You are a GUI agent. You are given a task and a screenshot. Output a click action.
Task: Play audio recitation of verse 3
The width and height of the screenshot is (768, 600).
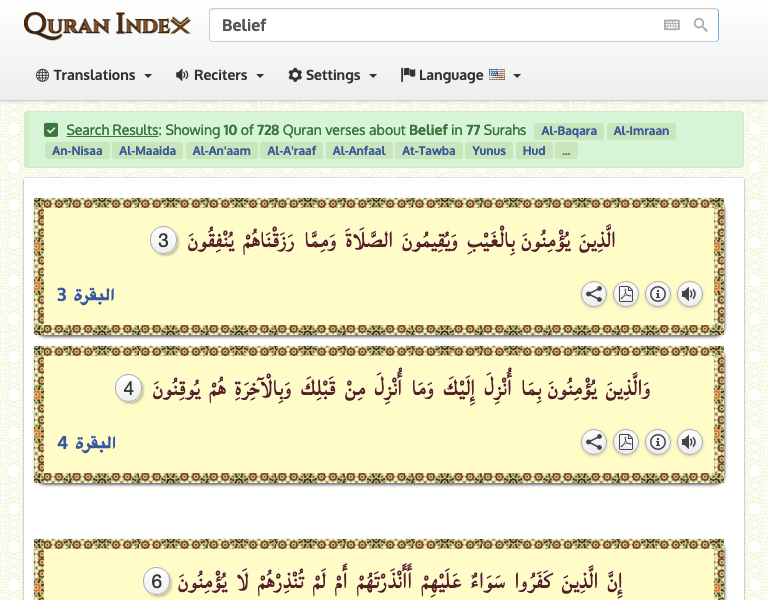[689, 294]
